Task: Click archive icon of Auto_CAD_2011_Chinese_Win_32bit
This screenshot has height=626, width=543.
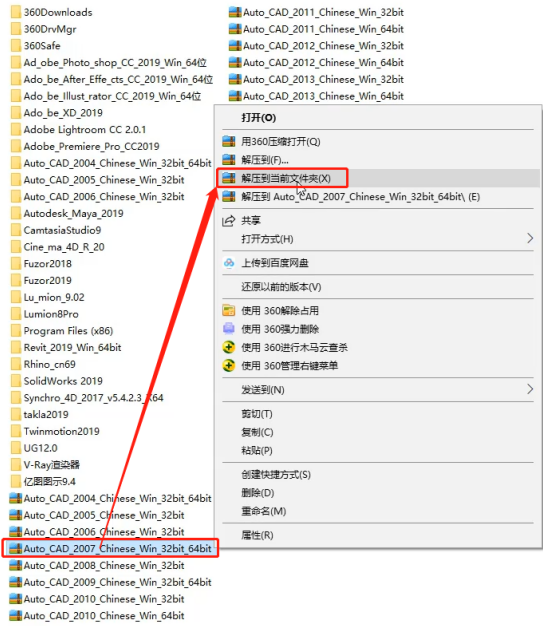Action: 235,12
